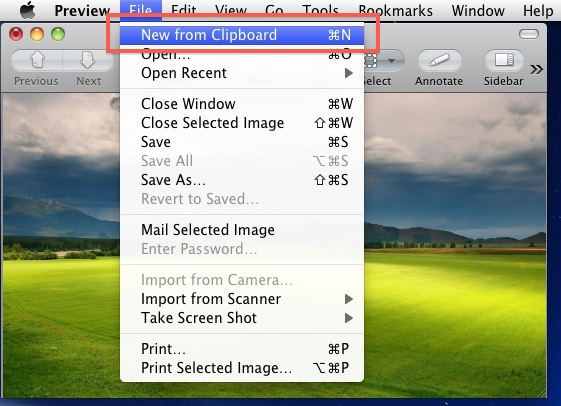561x406 pixels.
Task: Click the toolbar pill button in title bar
Action: point(529,34)
